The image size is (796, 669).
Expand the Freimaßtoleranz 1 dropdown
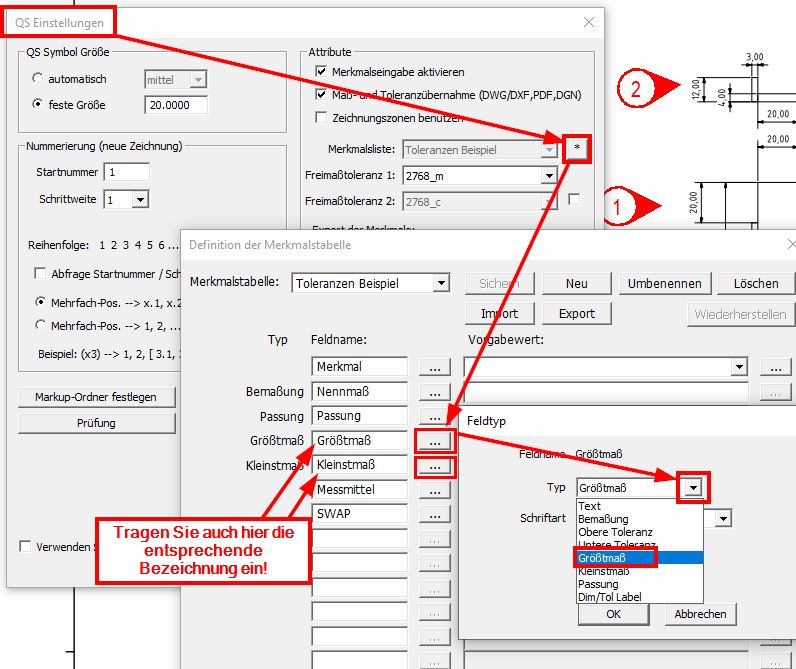click(x=549, y=176)
